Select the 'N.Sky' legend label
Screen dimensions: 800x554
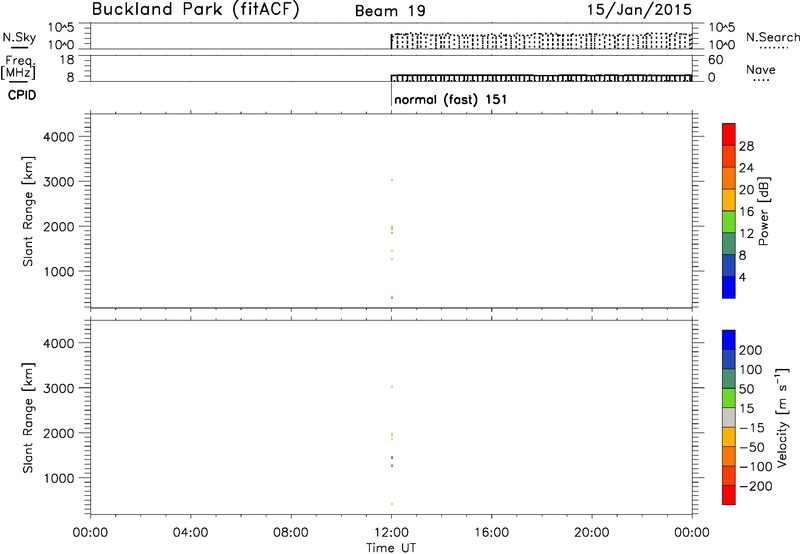pos(19,37)
